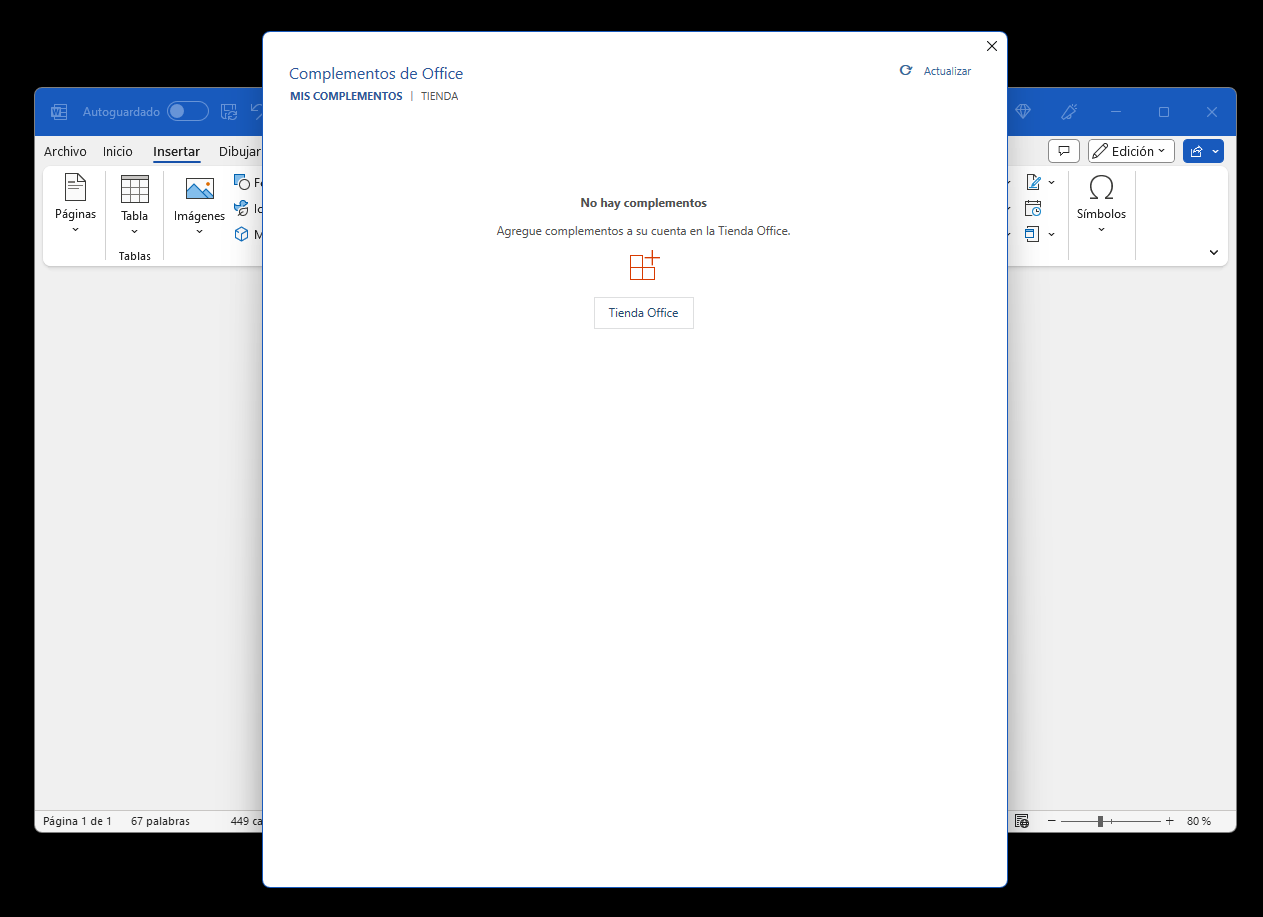Click the megaphone what's-new icon in title bar
Image resolution: width=1263 pixels, height=917 pixels.
pyautogui.click(x=1069, y=112)
